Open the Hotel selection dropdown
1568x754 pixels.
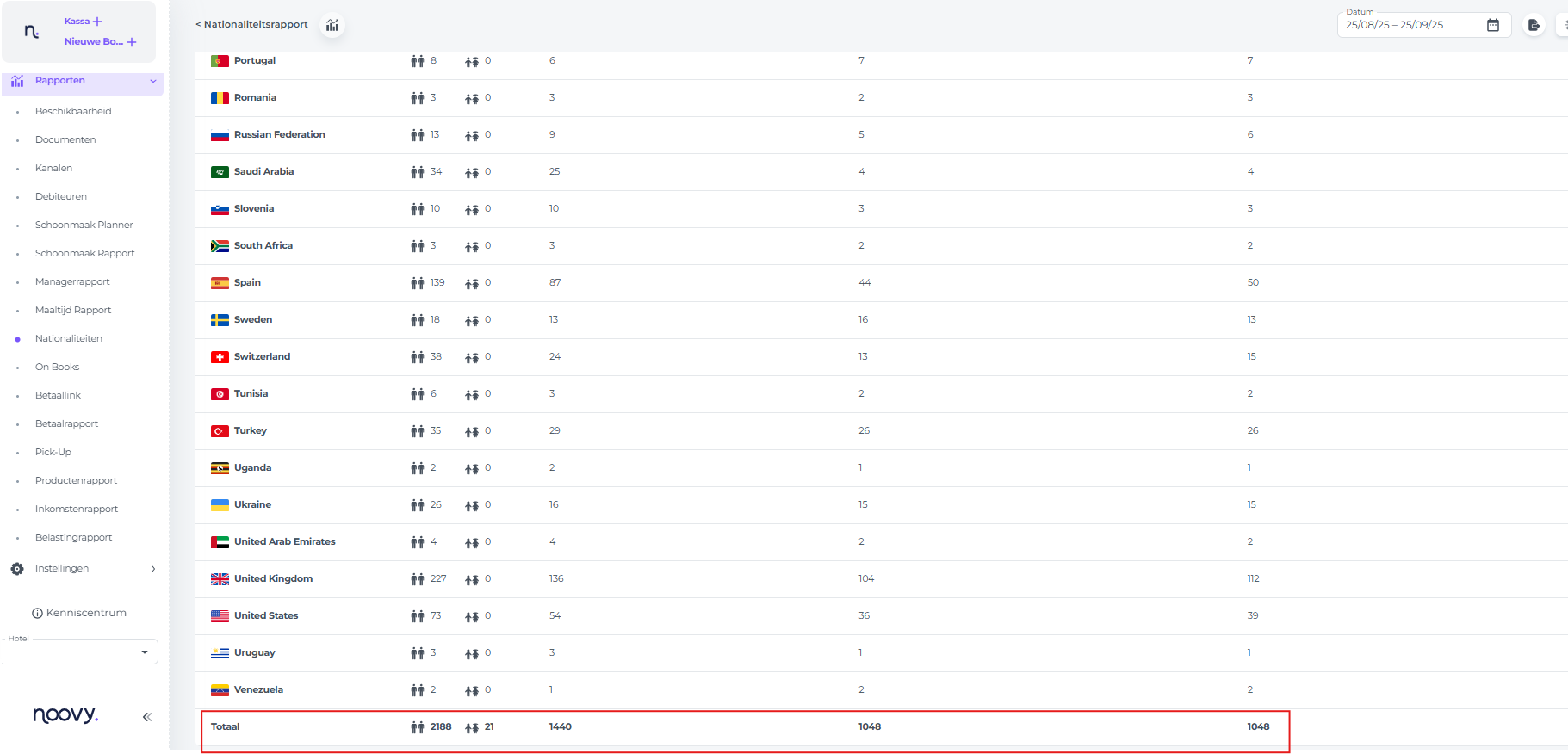point(144,652)
